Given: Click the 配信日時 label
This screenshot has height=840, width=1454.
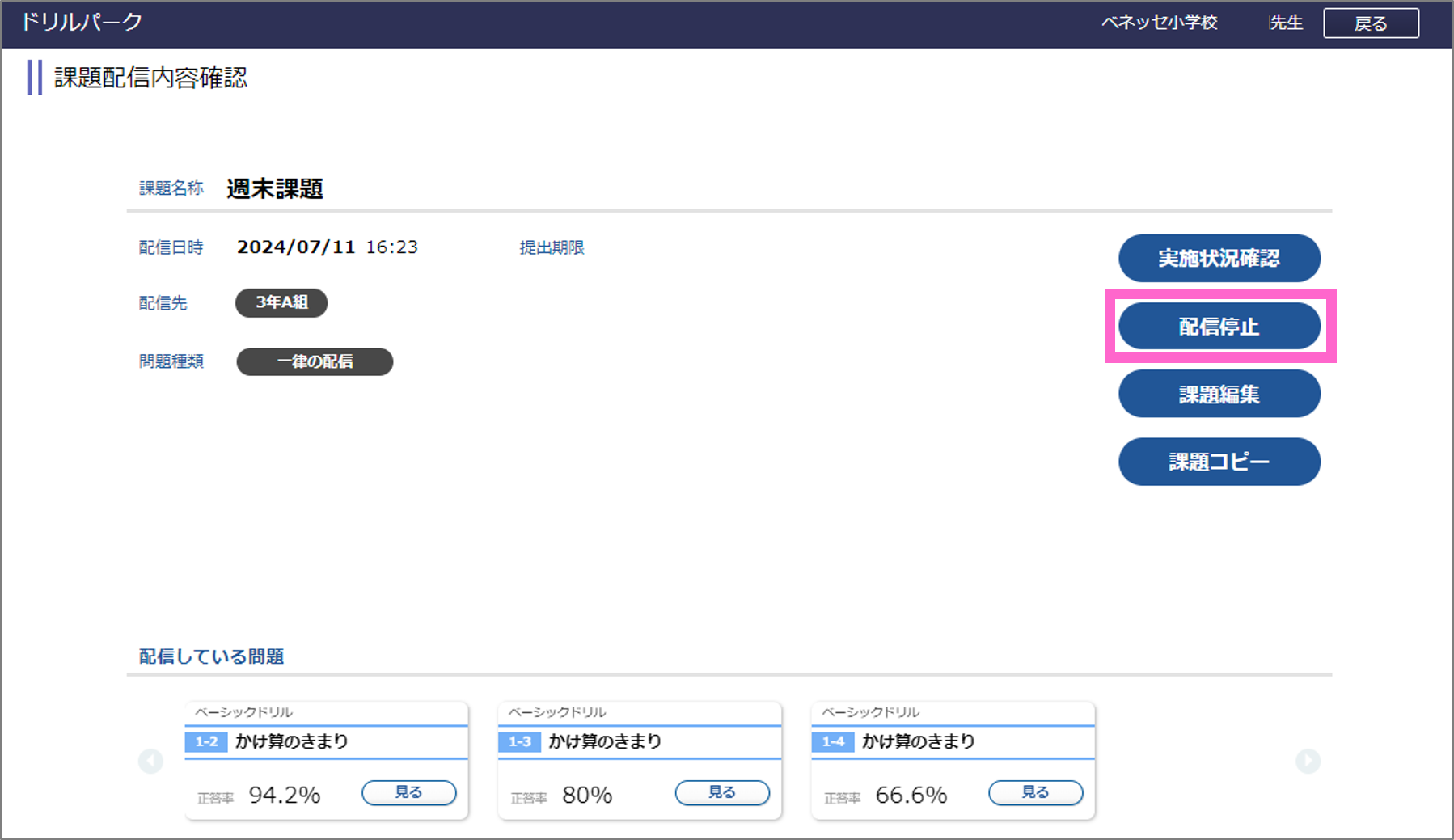Looking at the screenshot, I should [x=171, y=247].
